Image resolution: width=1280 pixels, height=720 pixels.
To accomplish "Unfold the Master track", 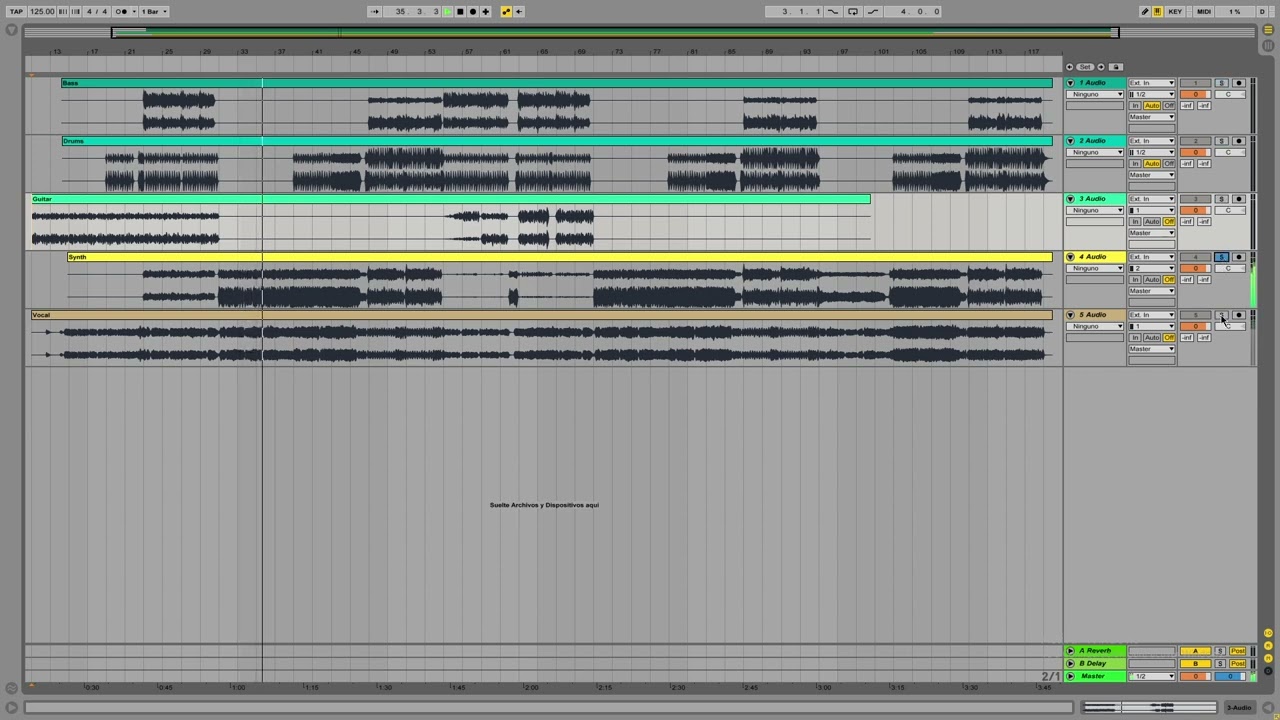I will pos(1070,677).
